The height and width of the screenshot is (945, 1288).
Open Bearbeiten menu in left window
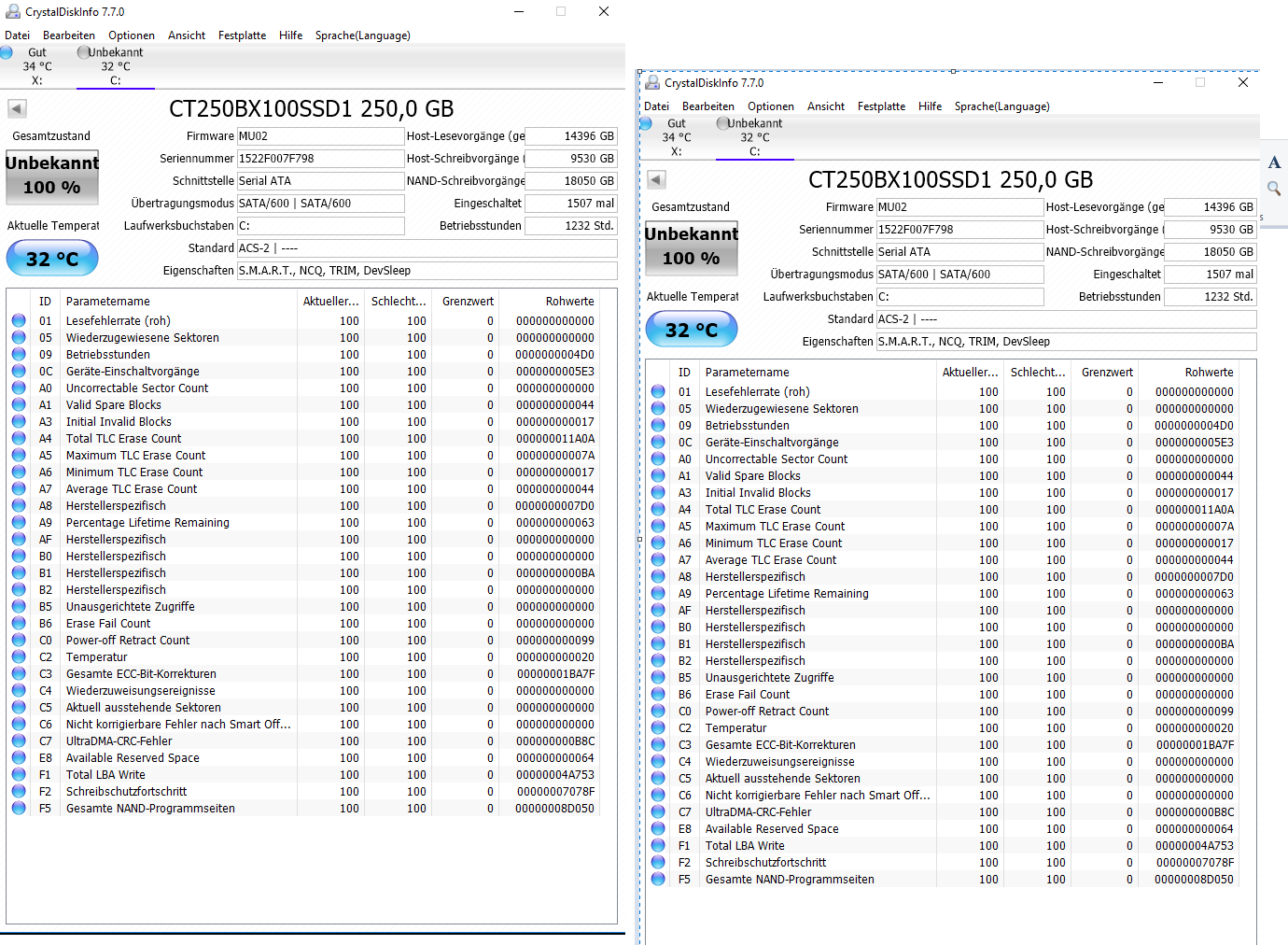(69, 35)
